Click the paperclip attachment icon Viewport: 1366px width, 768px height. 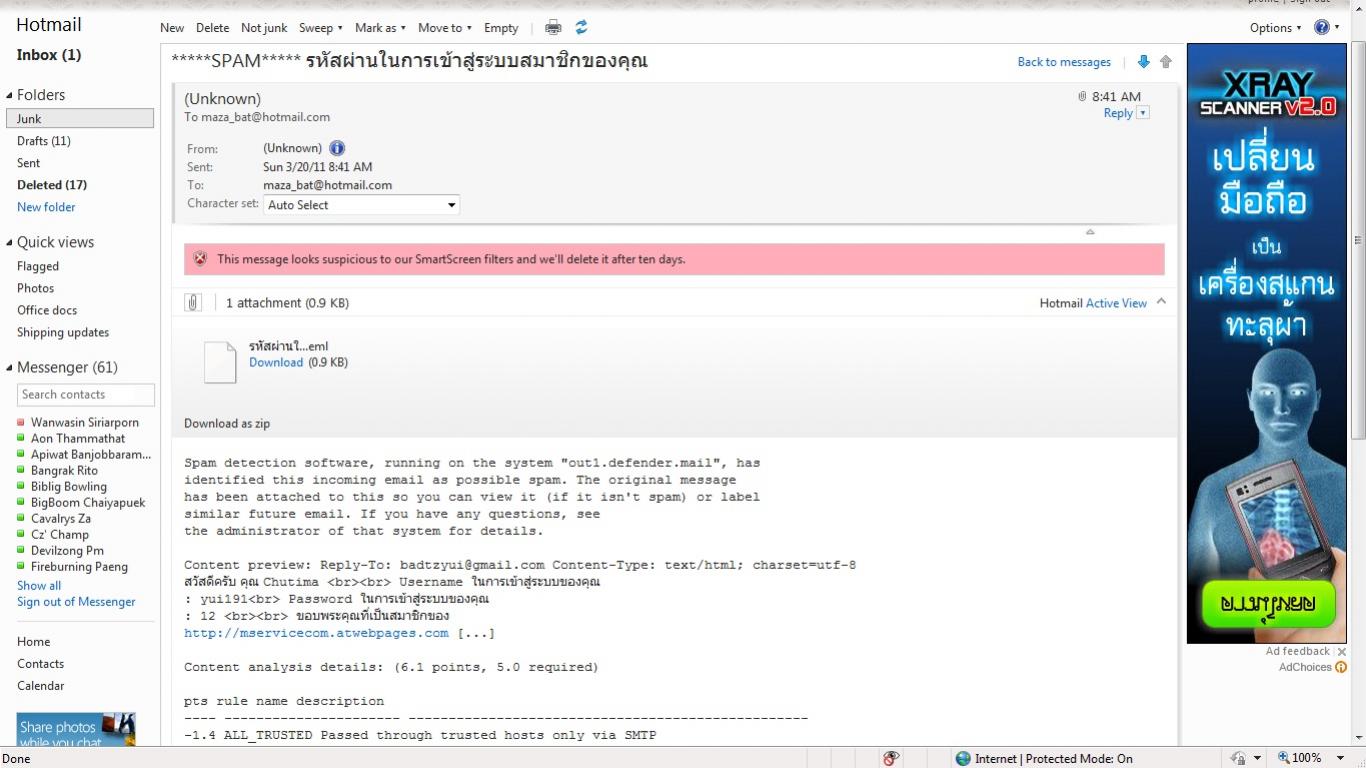pyautogui.click(x=193, y=302)
